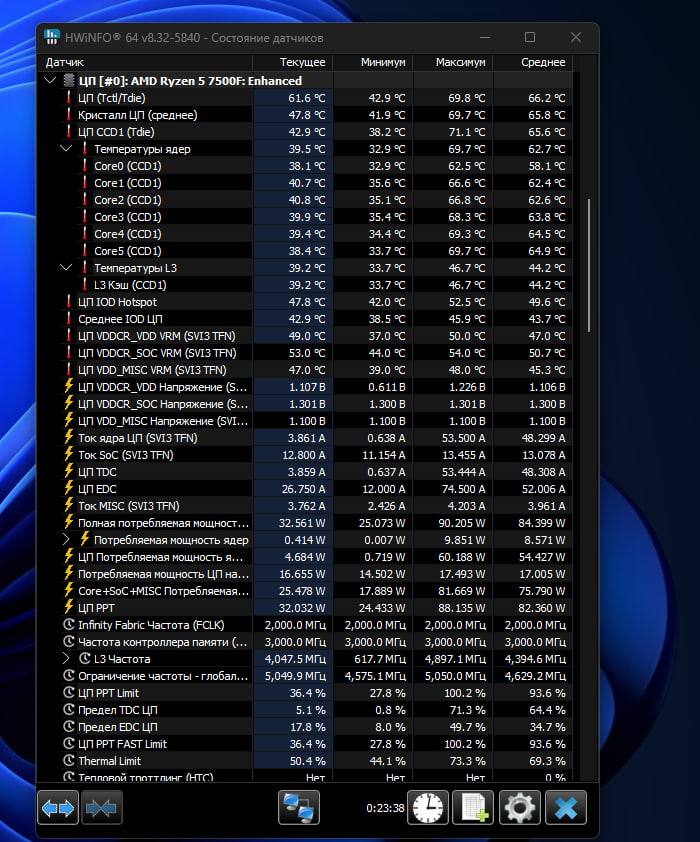Open sensor settings via the gear icon
Screen dimensions: 700x842
[x=520, y=807]
